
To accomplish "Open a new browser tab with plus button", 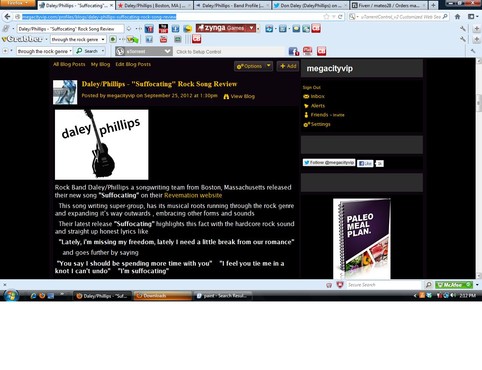I will (433, 5).
